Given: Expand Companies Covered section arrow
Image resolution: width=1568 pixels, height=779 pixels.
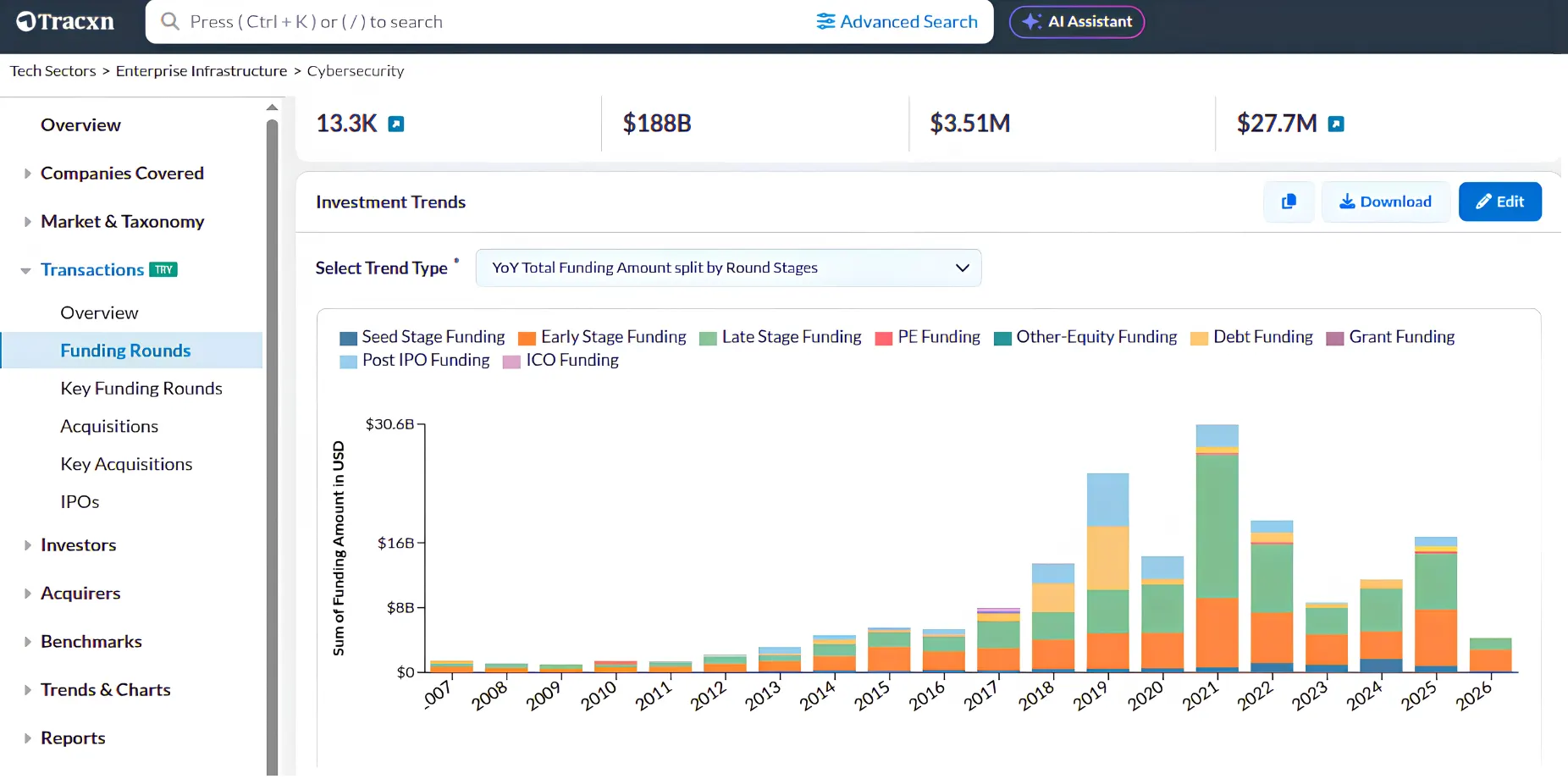Looking at the screenshot, I should (x=27, y=174).
